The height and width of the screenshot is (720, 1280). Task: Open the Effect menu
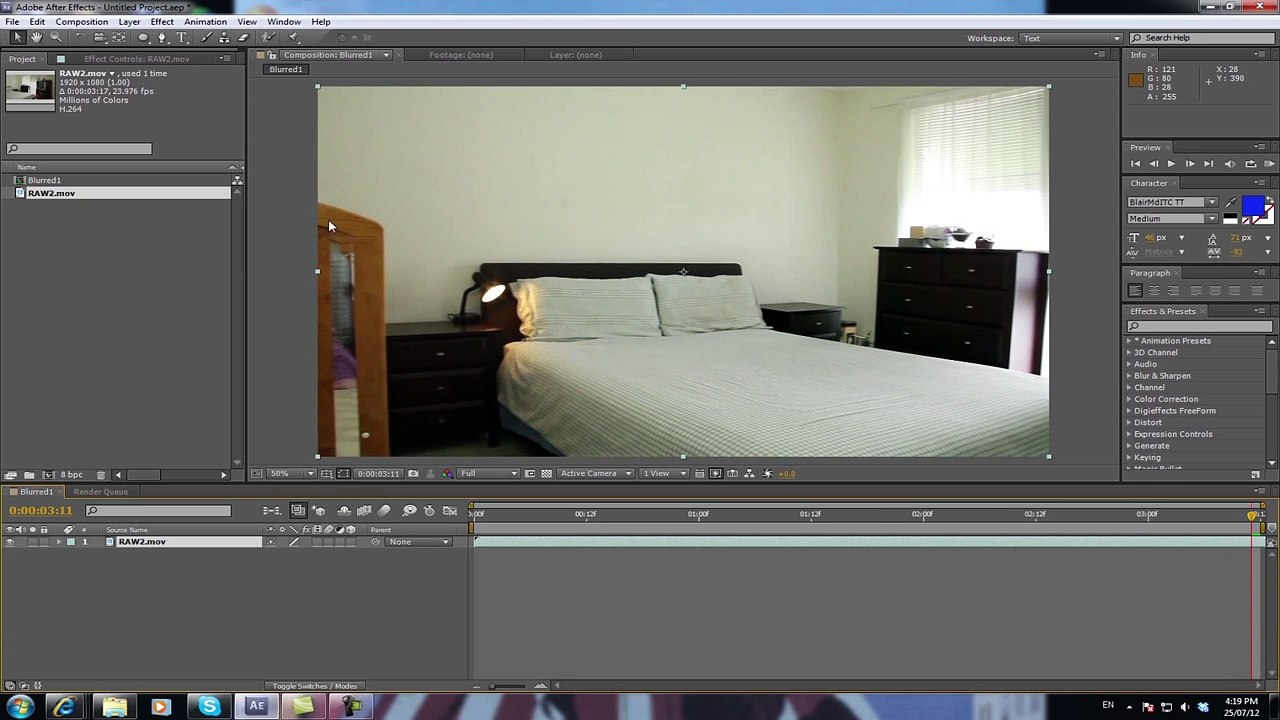162,22
